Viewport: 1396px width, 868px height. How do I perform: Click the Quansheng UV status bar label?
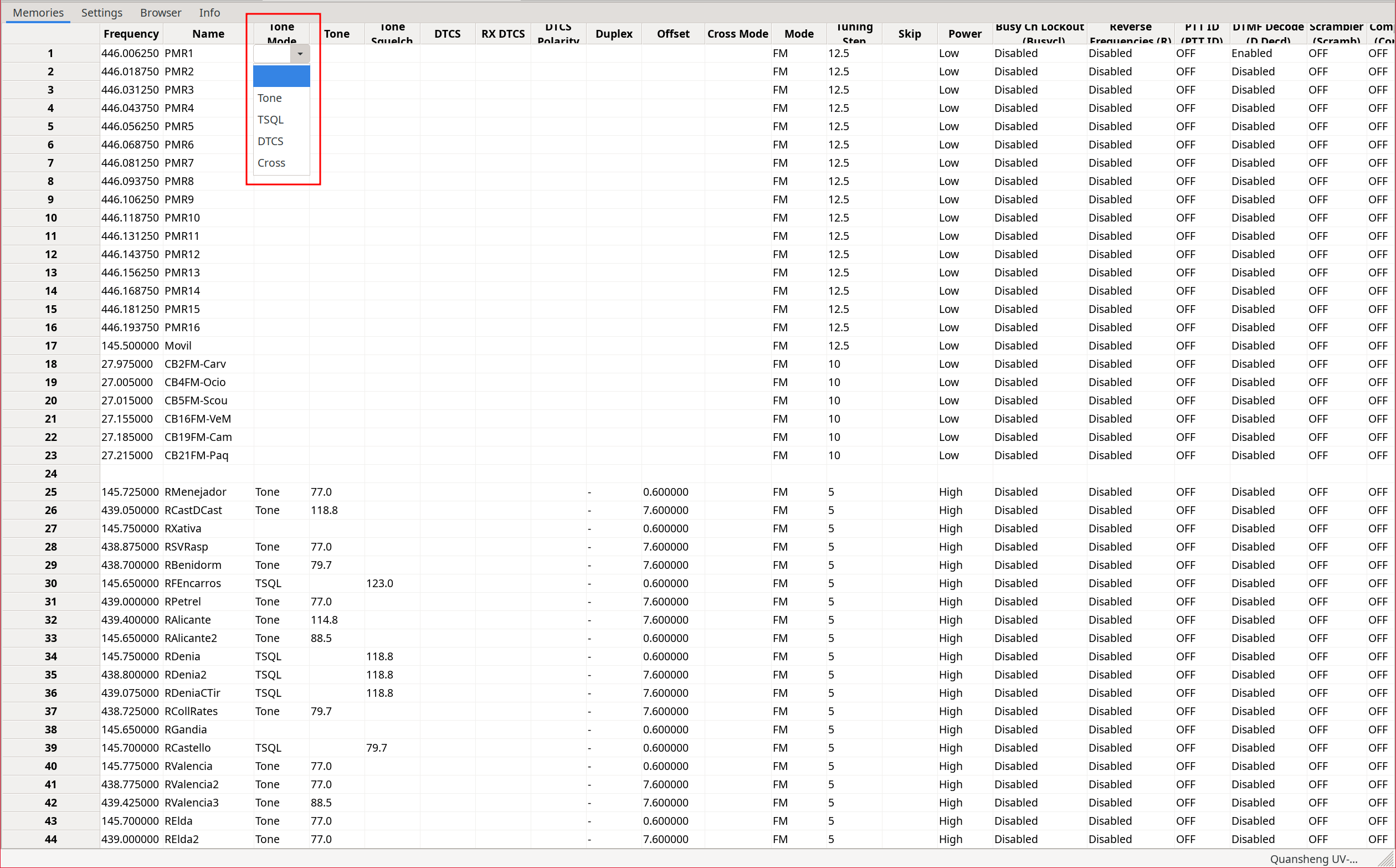1313,859
